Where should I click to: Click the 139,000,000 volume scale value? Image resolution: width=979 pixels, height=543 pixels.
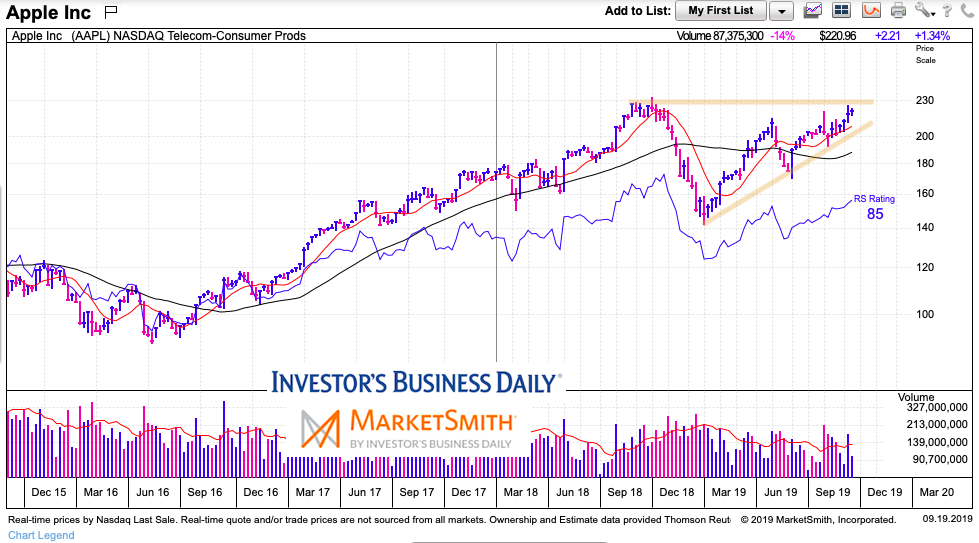pos(937,442)
